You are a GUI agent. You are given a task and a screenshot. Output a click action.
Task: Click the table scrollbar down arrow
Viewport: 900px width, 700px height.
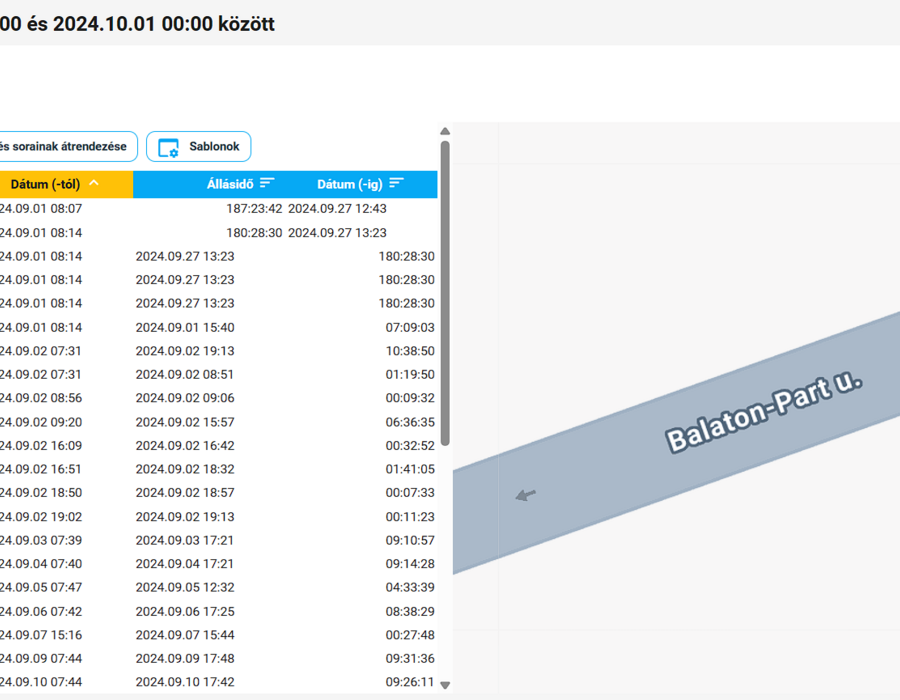[445, 685]
